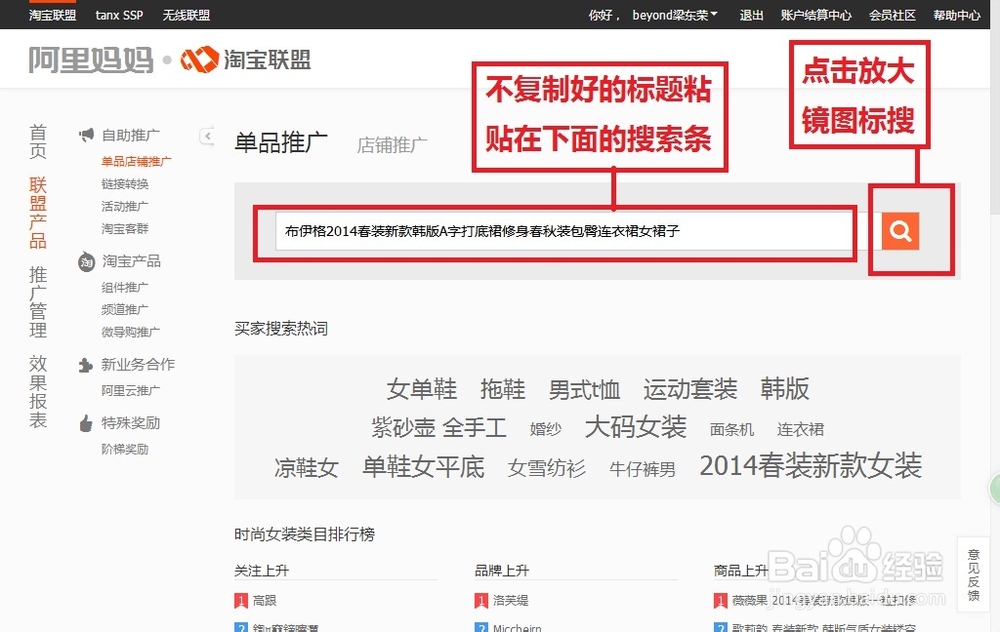Click the 淘宝联盟 logo icon
The image size is (1000, 632).
pos(200,60)
